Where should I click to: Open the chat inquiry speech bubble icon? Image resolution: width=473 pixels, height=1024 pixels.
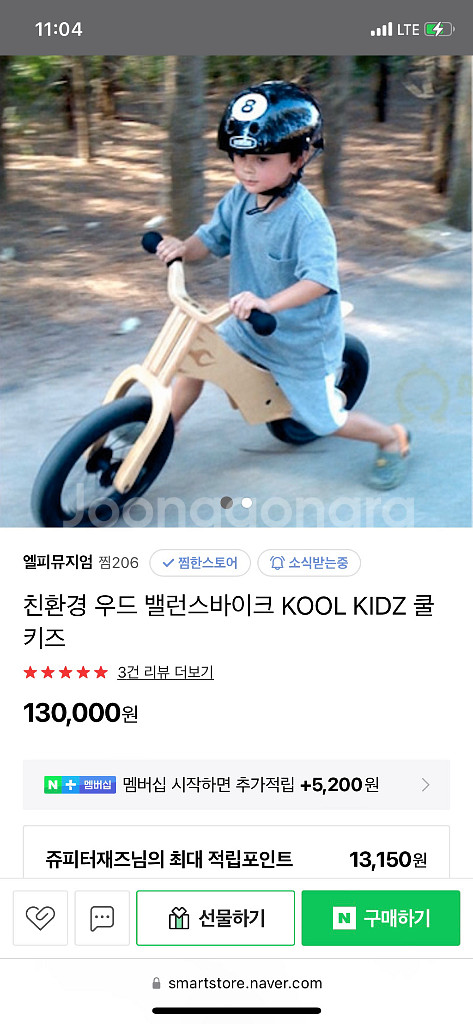click(x=102, y=918)
